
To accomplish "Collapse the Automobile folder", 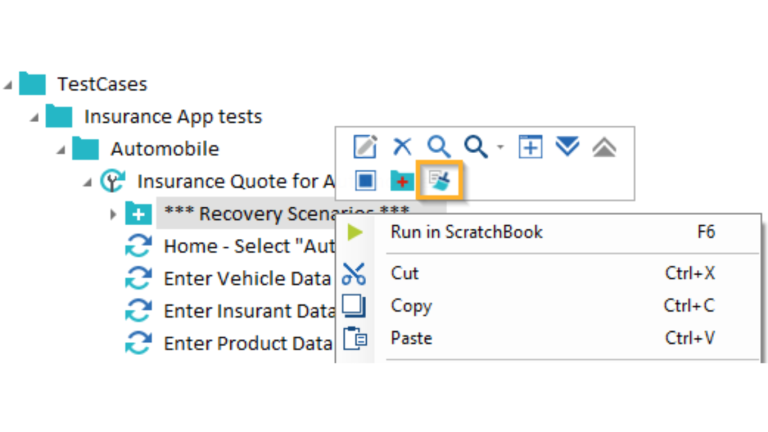I will click(x=61, y=150).
